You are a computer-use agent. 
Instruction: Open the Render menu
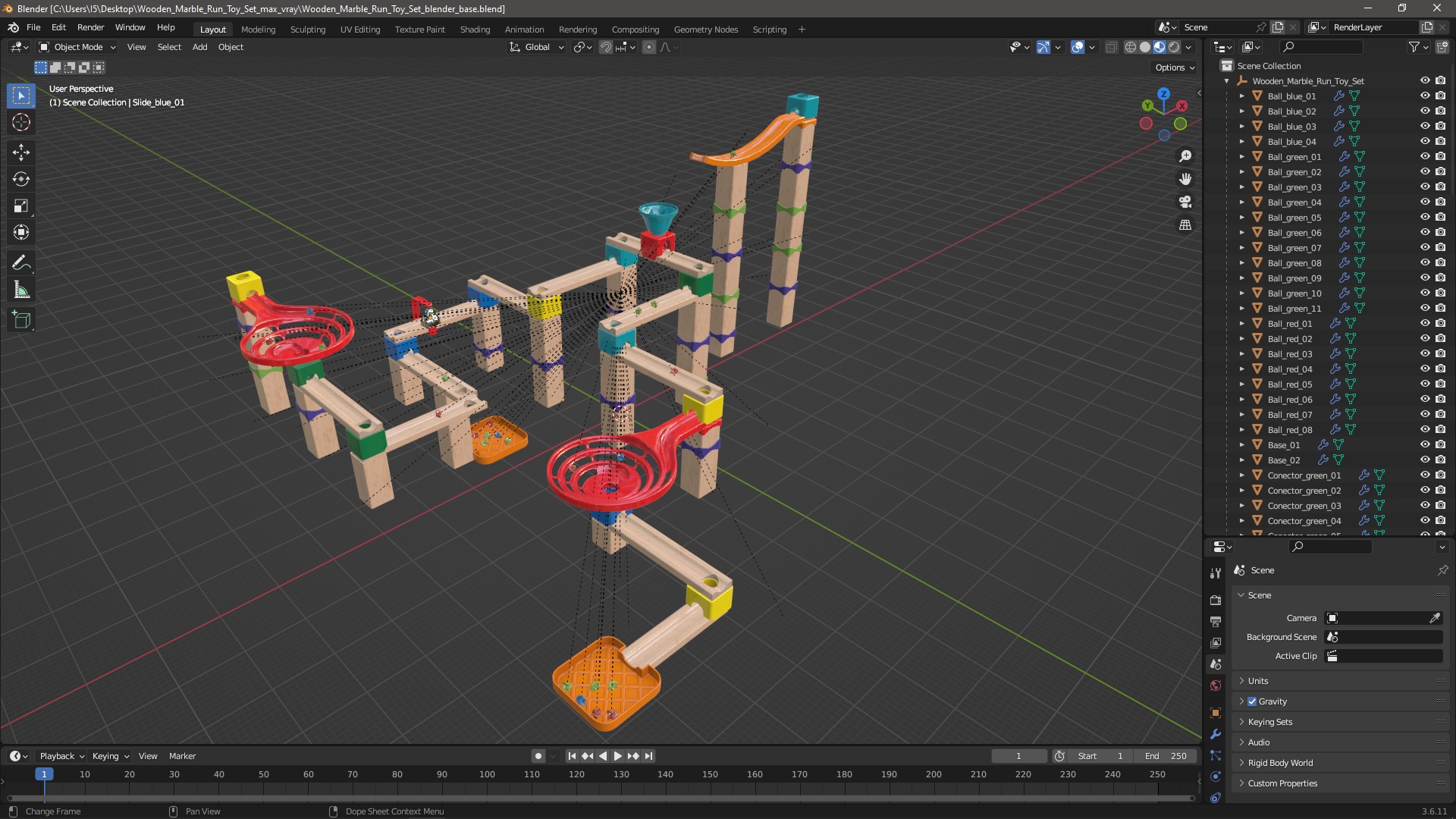(90, 27)
